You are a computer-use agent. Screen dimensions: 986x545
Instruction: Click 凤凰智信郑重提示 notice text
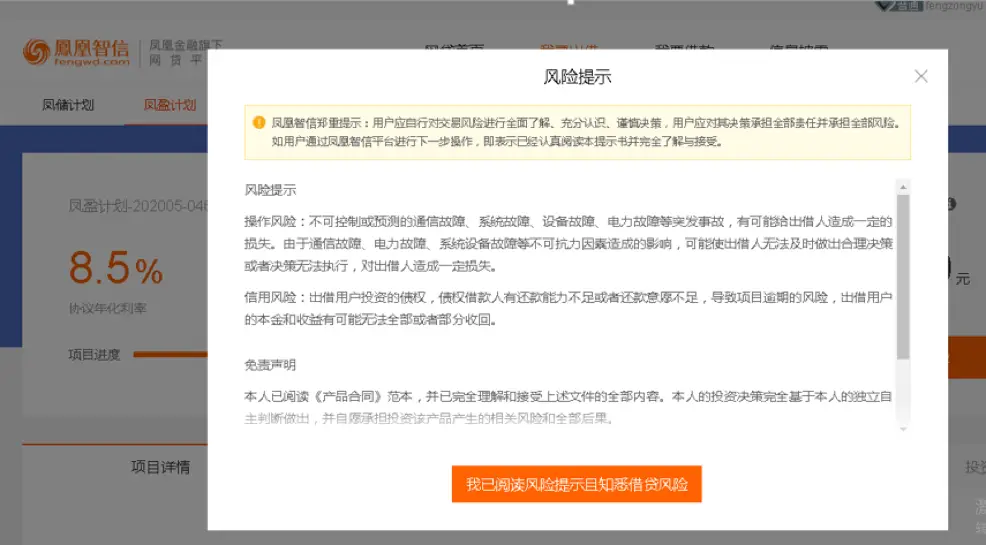[x=586, y=132]
